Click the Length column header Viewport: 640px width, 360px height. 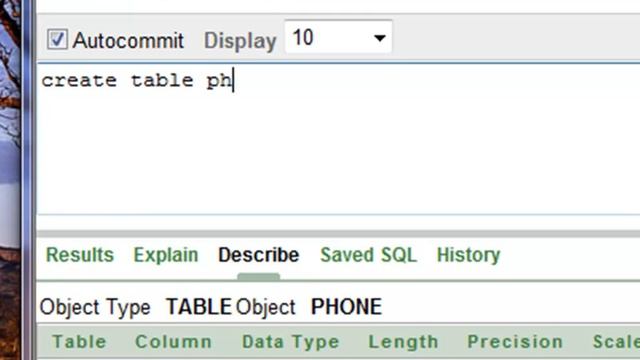403,342
